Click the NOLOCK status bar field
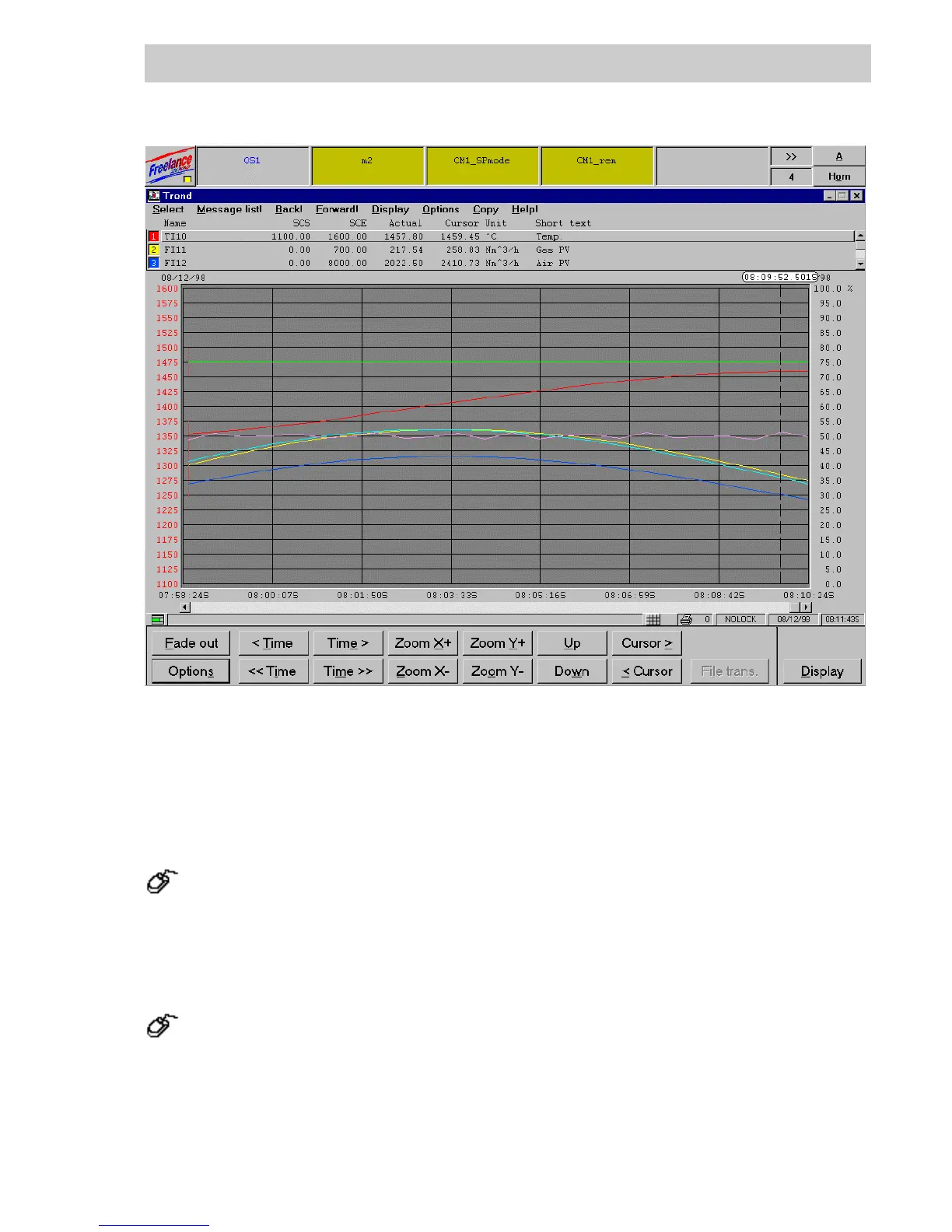This screenshot has width=952, height=1232. (740, 620)
